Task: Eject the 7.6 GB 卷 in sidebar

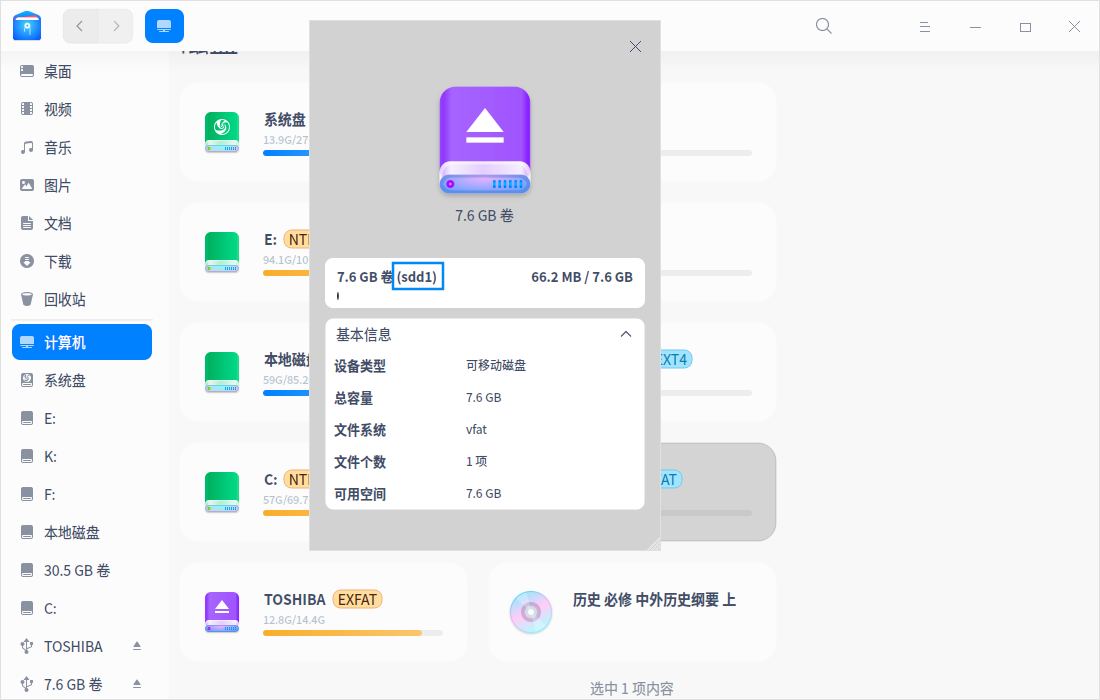Action: (x=138, y=684)
